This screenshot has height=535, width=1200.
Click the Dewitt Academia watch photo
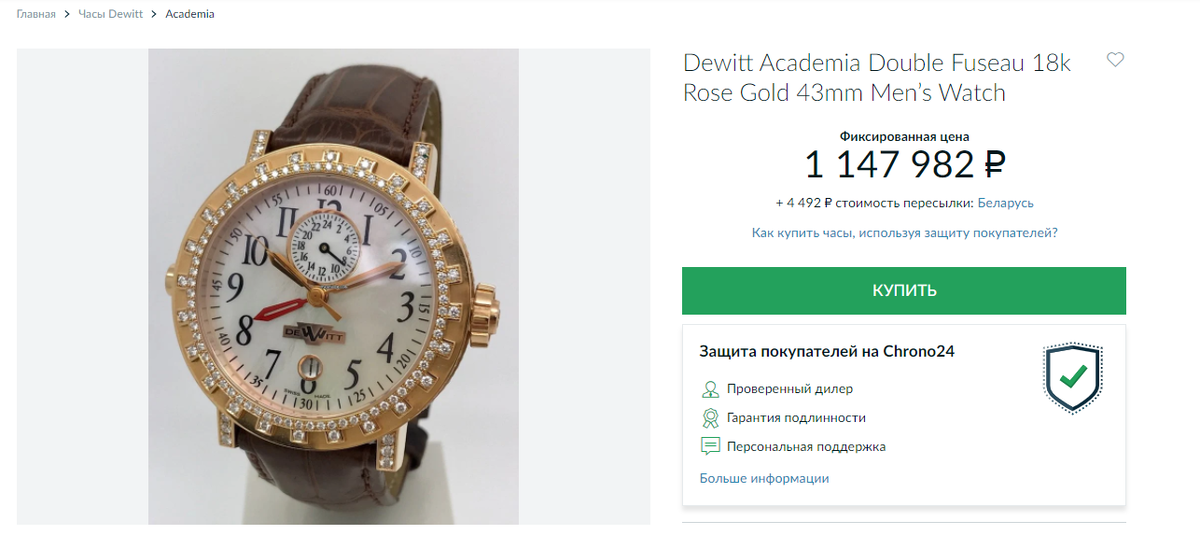point(333,287)
